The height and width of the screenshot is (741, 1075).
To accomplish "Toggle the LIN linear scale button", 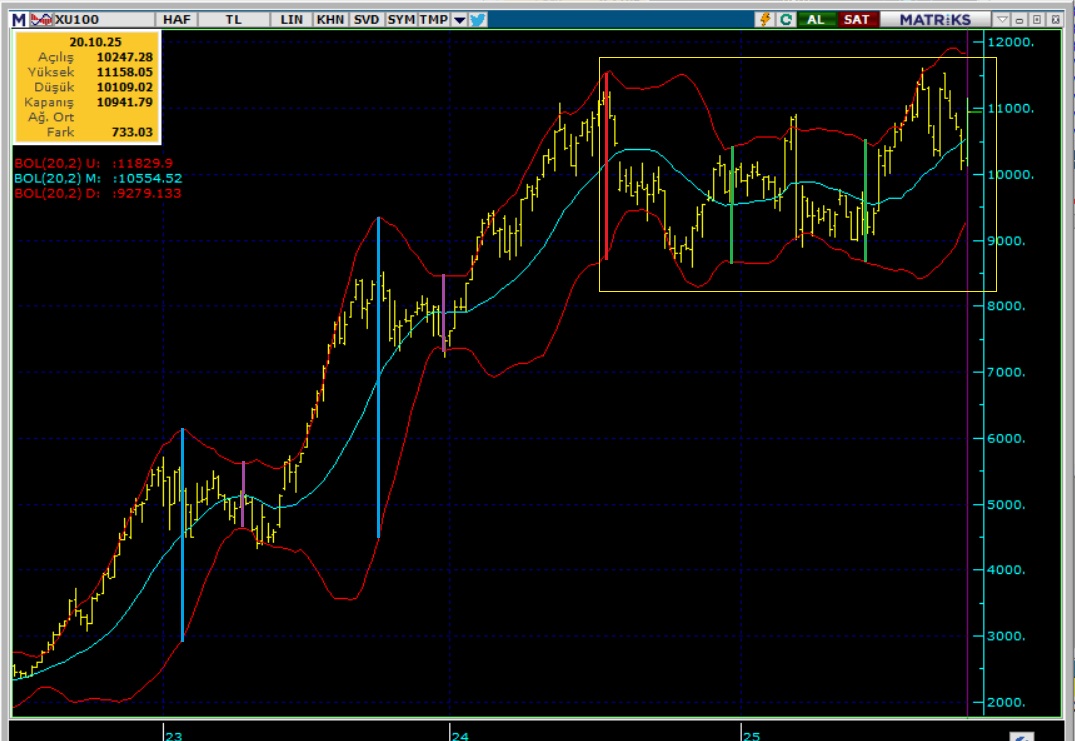I will point(291,19).
